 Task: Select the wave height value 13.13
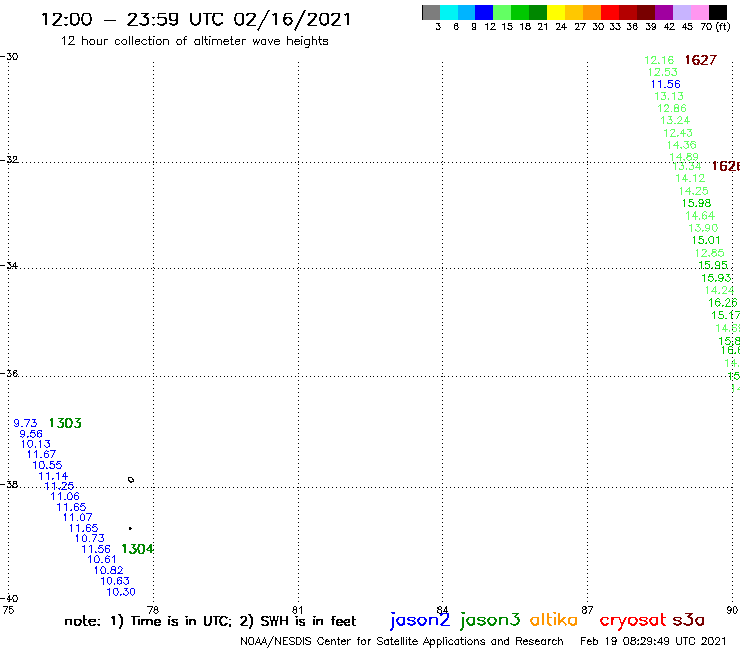click(669, 96)
